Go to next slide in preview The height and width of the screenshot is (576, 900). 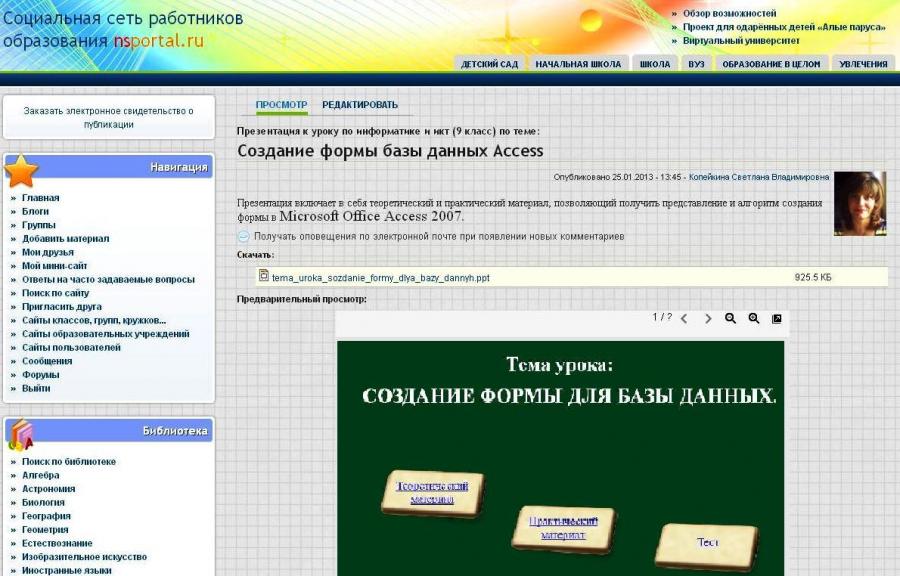tap(708, 319)
